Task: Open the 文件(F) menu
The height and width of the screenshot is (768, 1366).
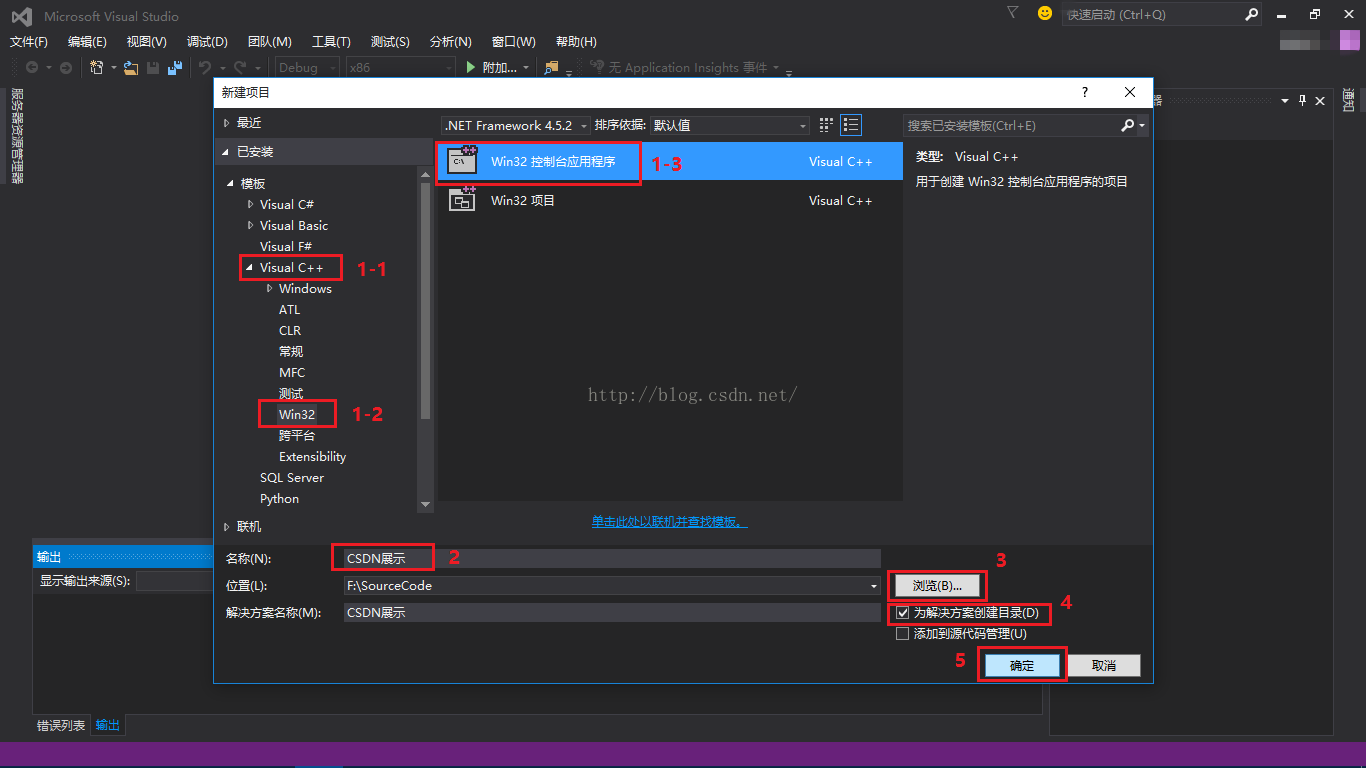Action: tap(29, 41)
